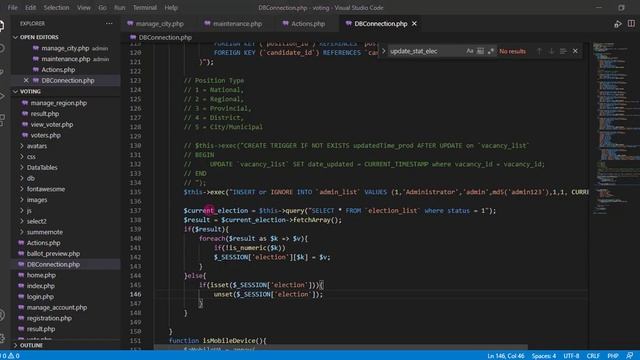Close the find widget
The image size is (640, 360).
point(575,51)
